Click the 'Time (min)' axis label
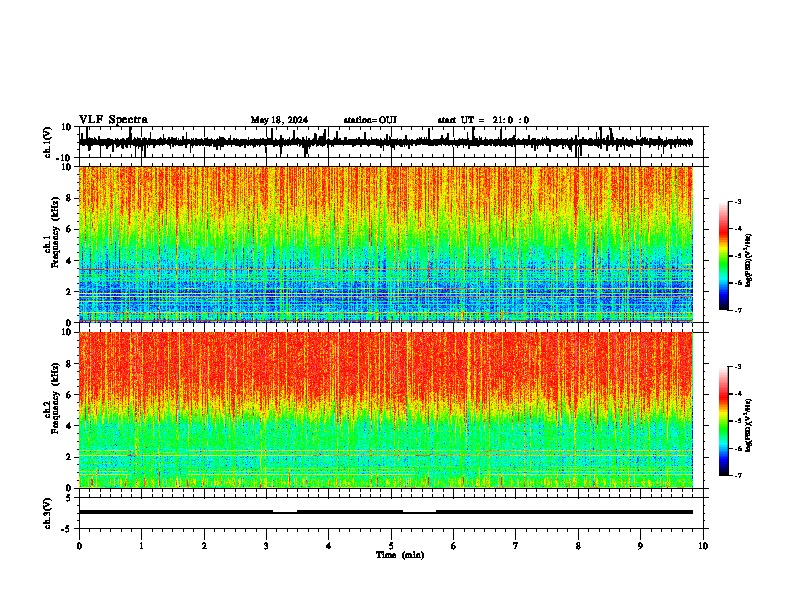This screenshot has height=612, width=792. pyautogui.click(x=400, y=555)
